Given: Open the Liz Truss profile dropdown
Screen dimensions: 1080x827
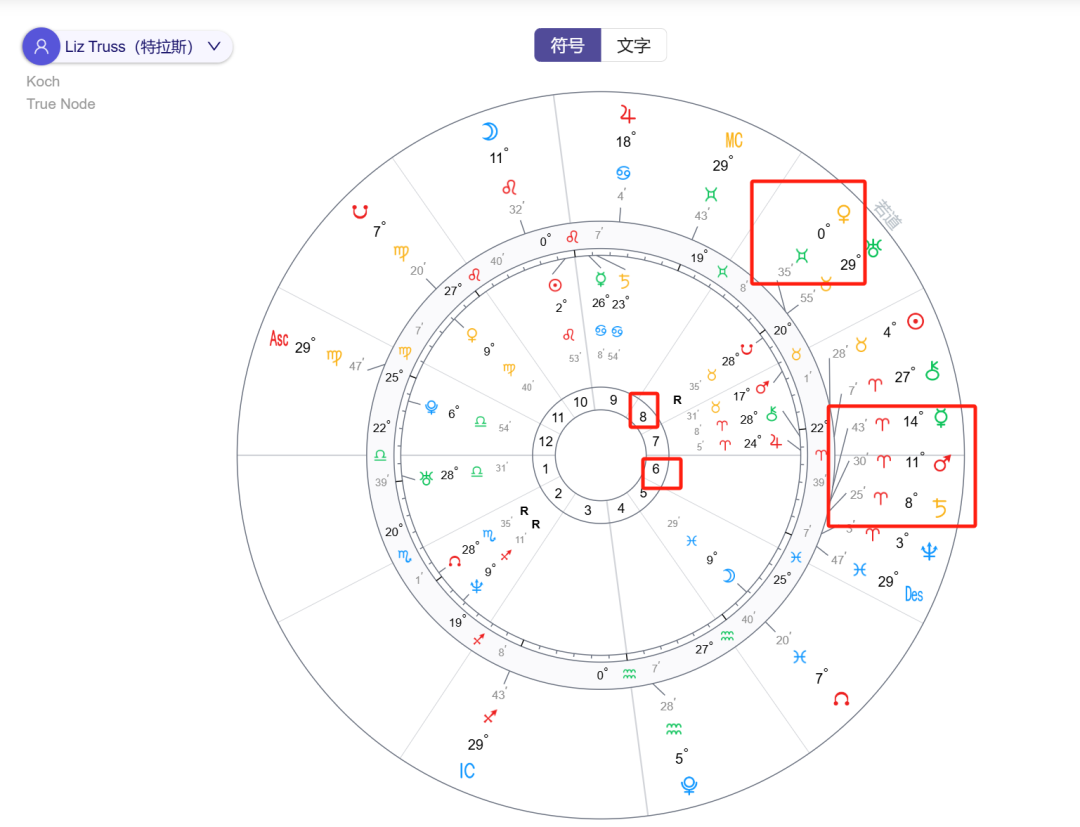Looking at the screenshot, I should (213, 47).
